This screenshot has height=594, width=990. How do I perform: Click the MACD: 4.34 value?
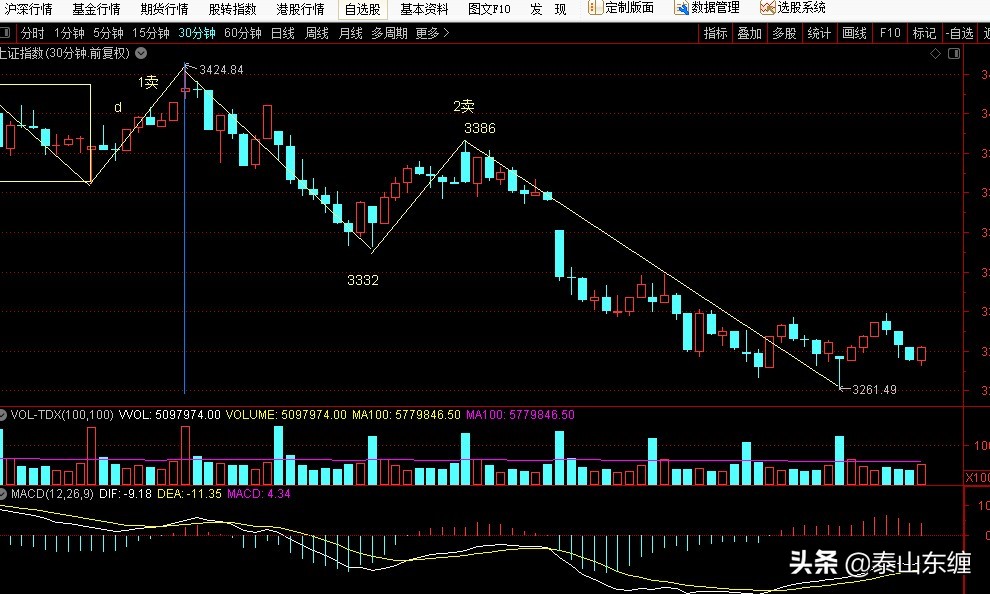point(259,494)
